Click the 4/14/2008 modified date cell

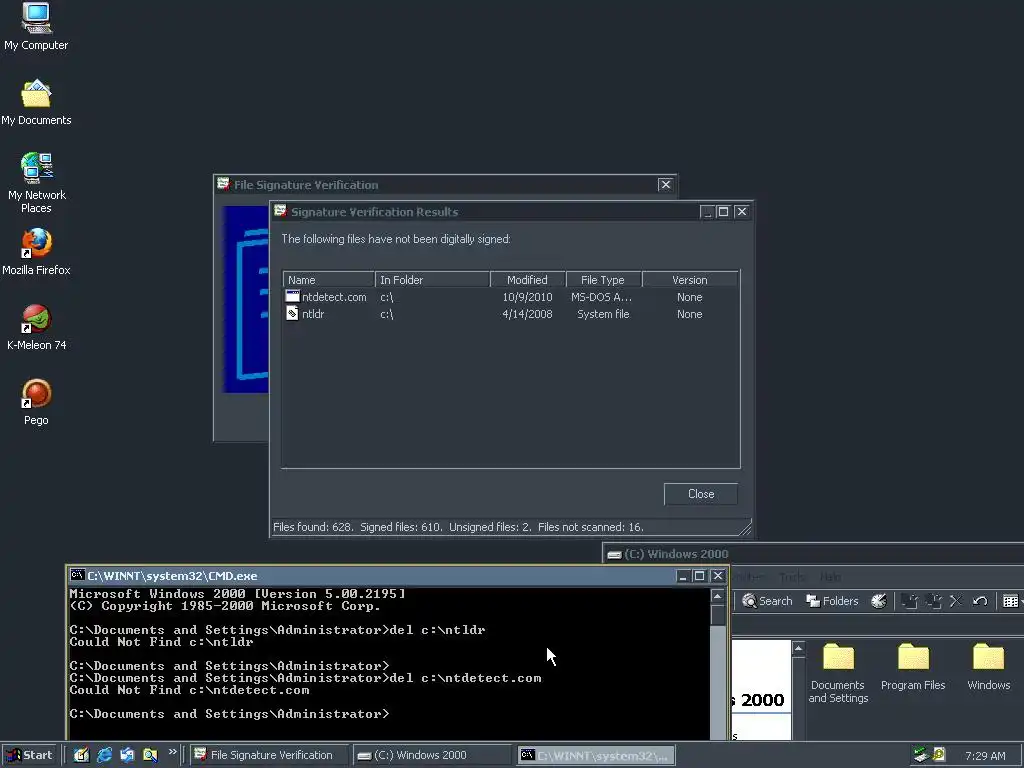(x=527, y=313)
